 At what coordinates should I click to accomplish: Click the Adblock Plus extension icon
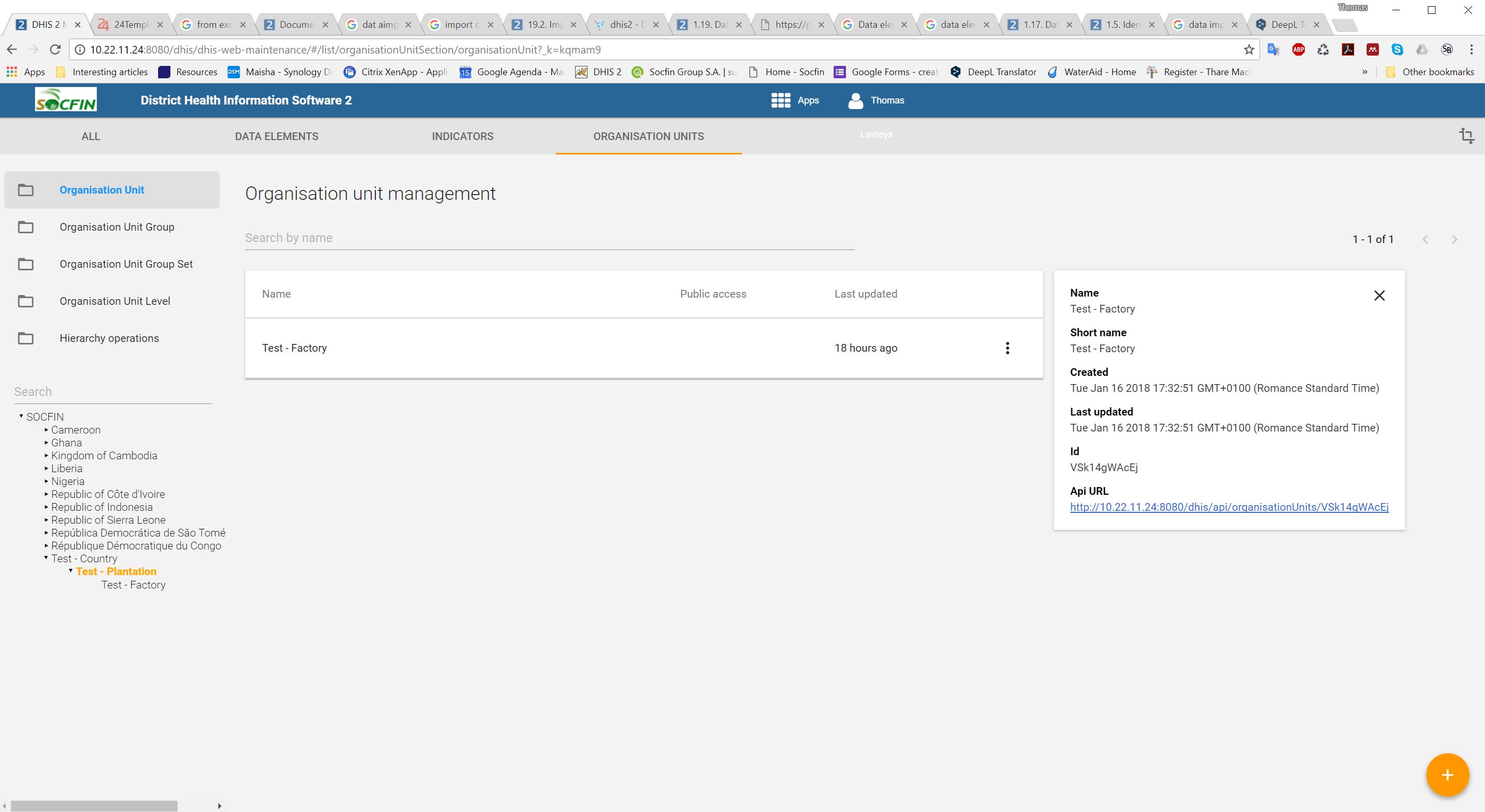point(1298,49)
